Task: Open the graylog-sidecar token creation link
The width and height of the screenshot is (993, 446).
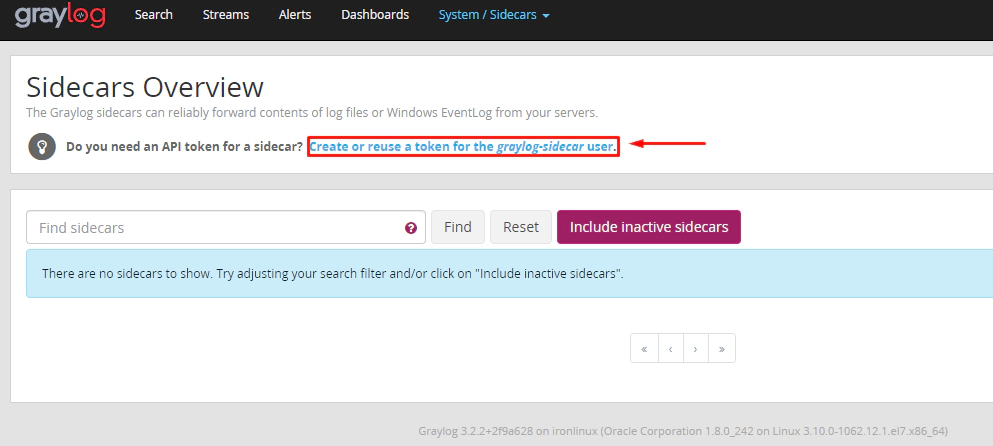Action: click(x=463, y=147)
